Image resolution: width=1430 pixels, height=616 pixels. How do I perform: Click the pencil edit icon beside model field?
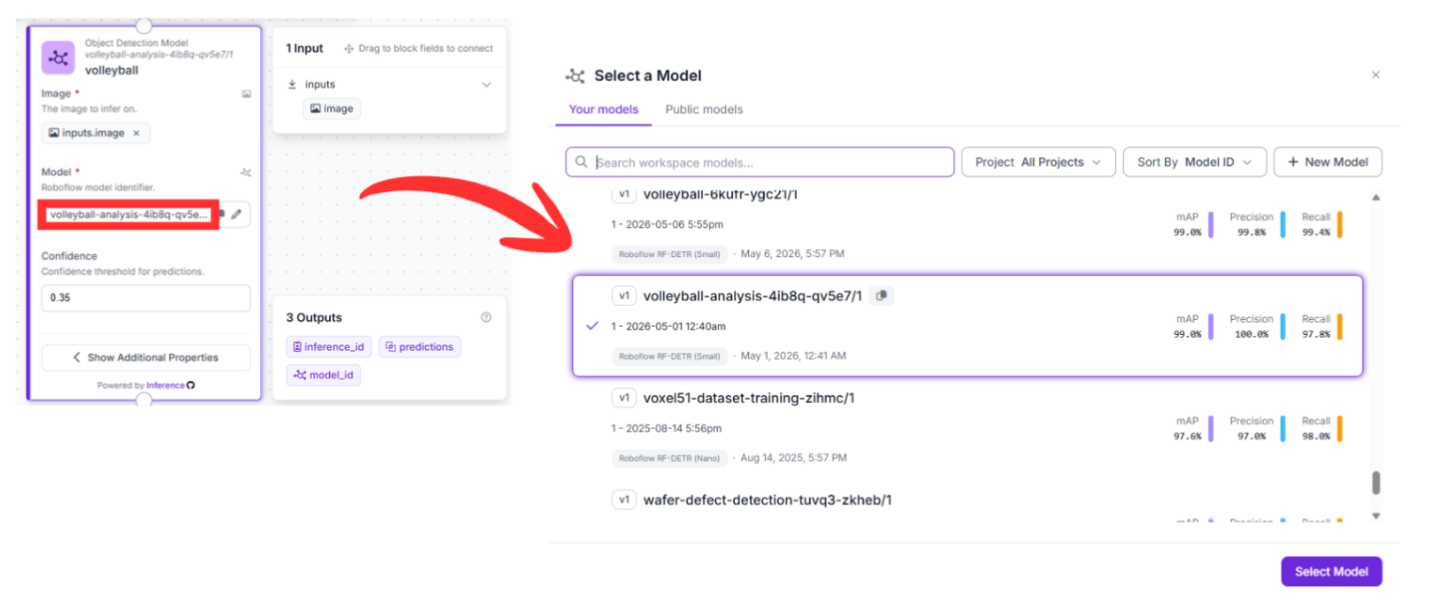tap(237, 214)
